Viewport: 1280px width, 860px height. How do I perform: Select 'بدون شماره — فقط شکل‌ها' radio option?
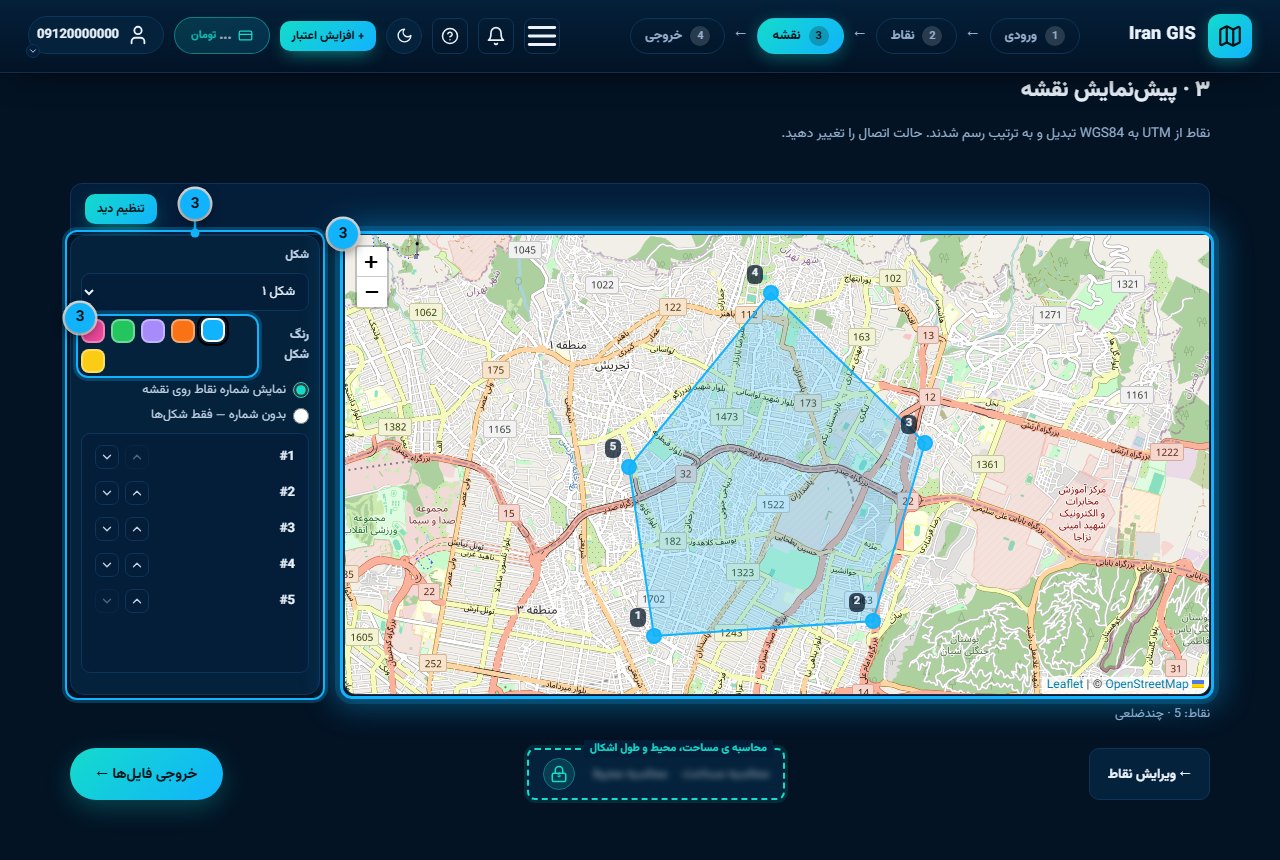(301, 414)
